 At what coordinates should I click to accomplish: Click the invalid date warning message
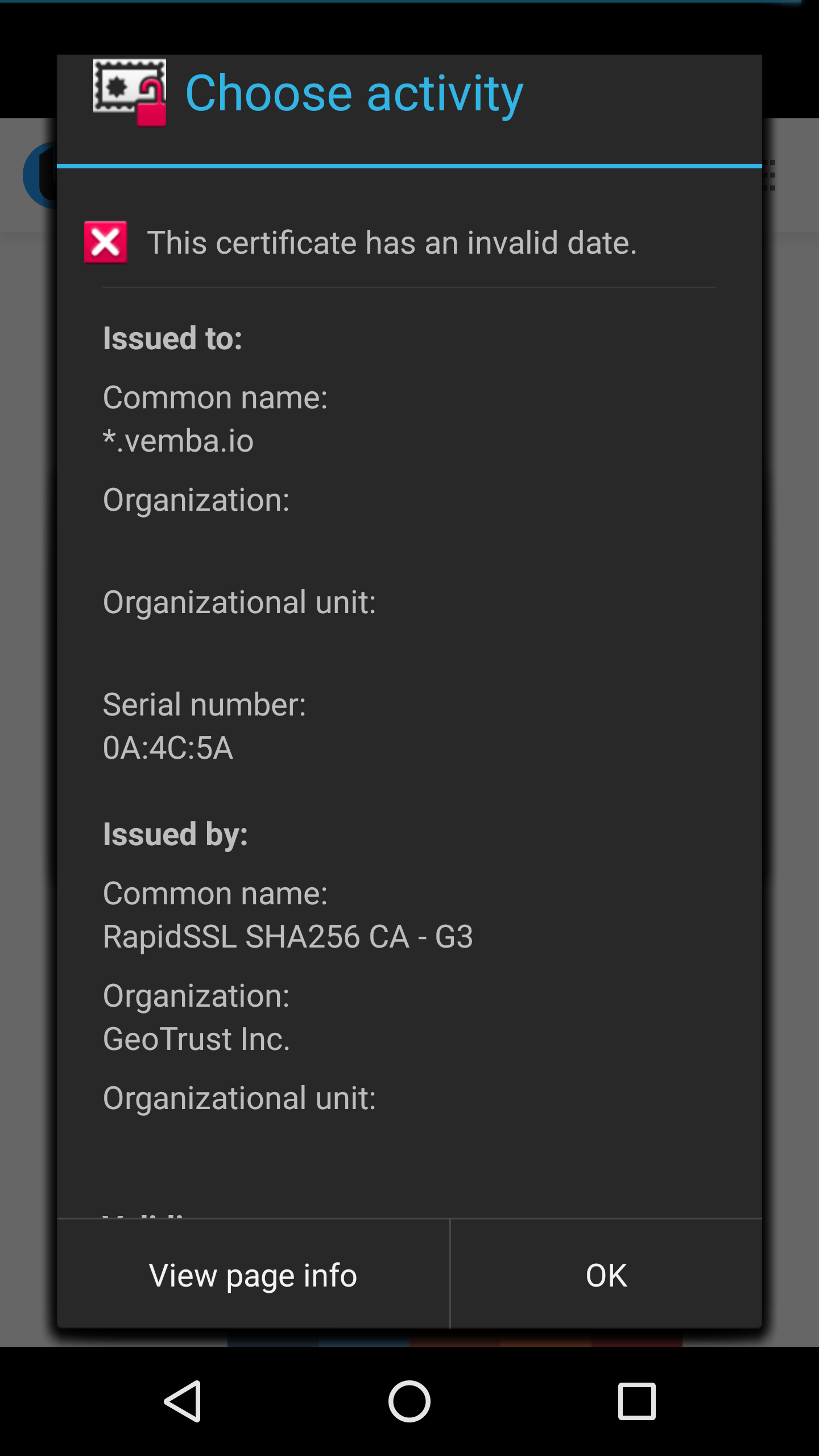click(x=392, y=243)
